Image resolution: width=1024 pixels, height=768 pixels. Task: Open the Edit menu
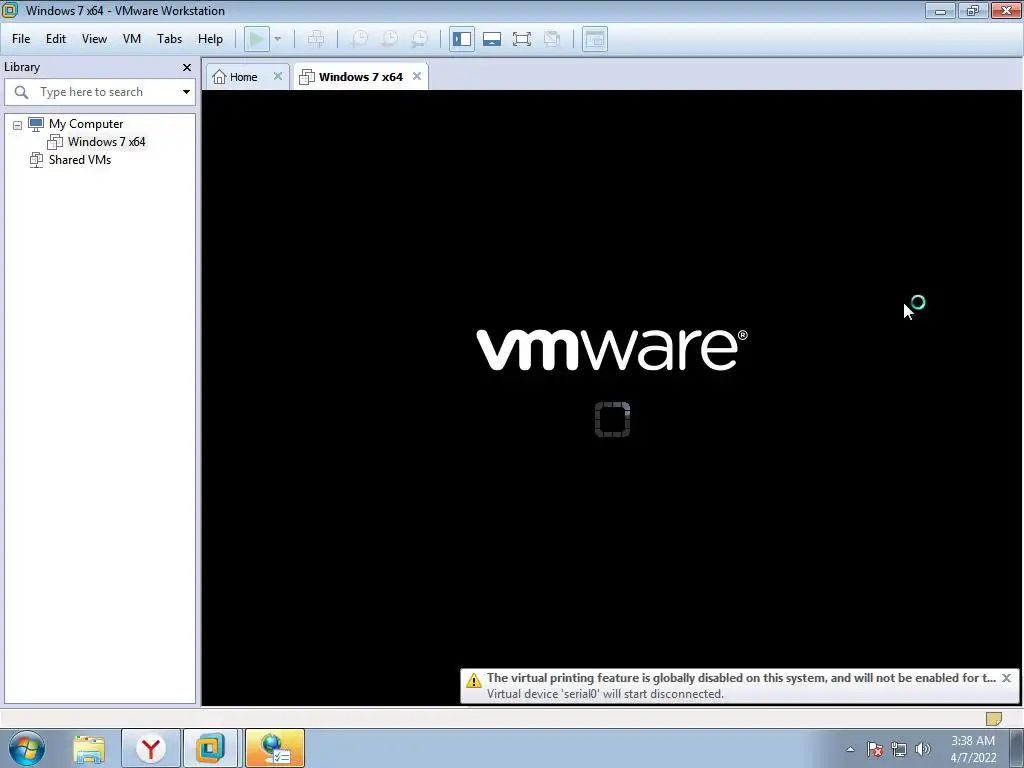point(56,39)
